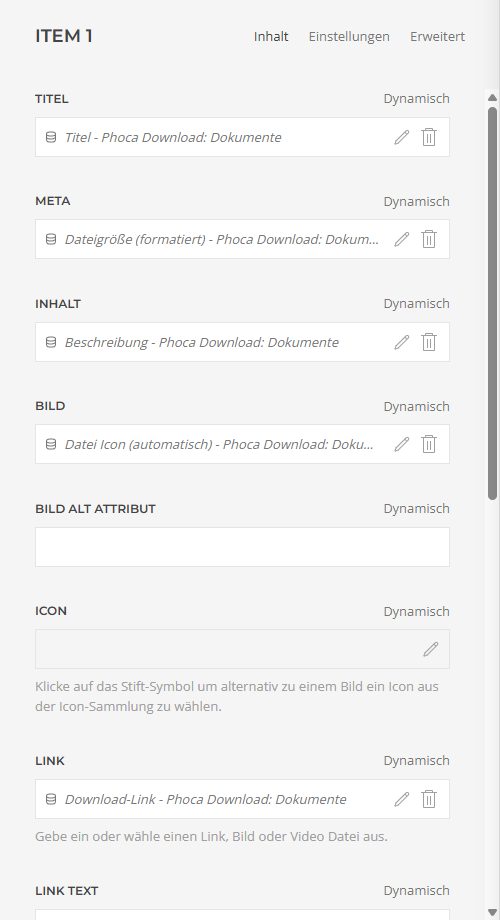Click Dynamisch next to Link Text
The width and height of the screenshot is (500, 920).
coord(417,891)
